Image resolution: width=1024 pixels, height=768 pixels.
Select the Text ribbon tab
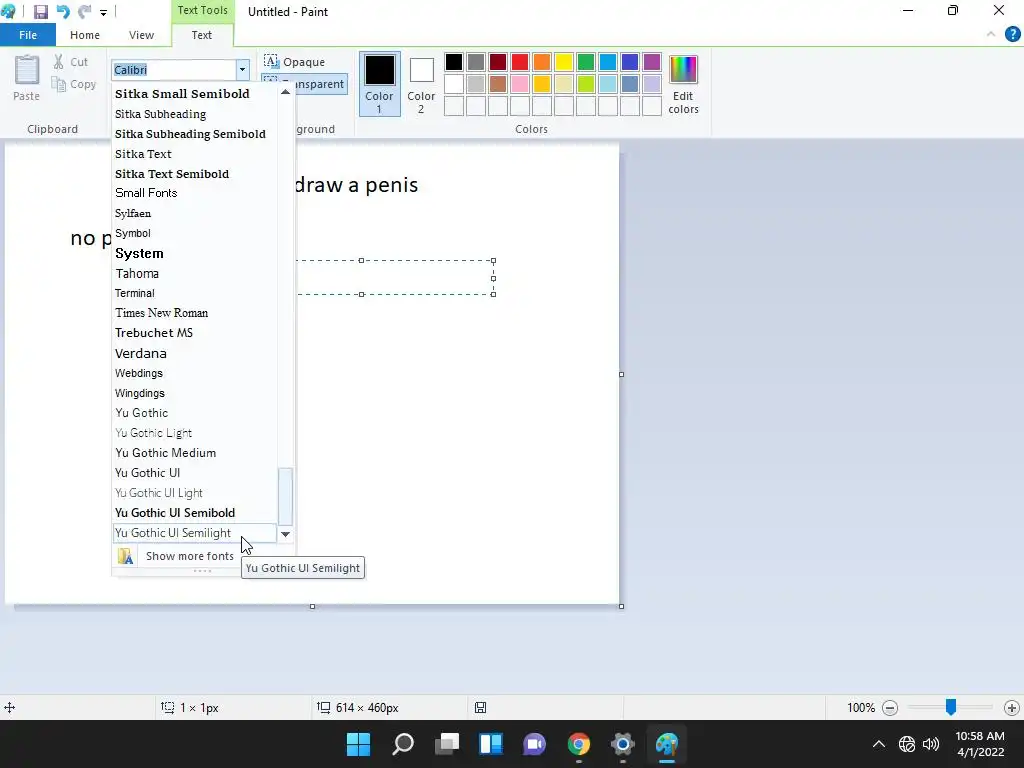tap(201, 35)
